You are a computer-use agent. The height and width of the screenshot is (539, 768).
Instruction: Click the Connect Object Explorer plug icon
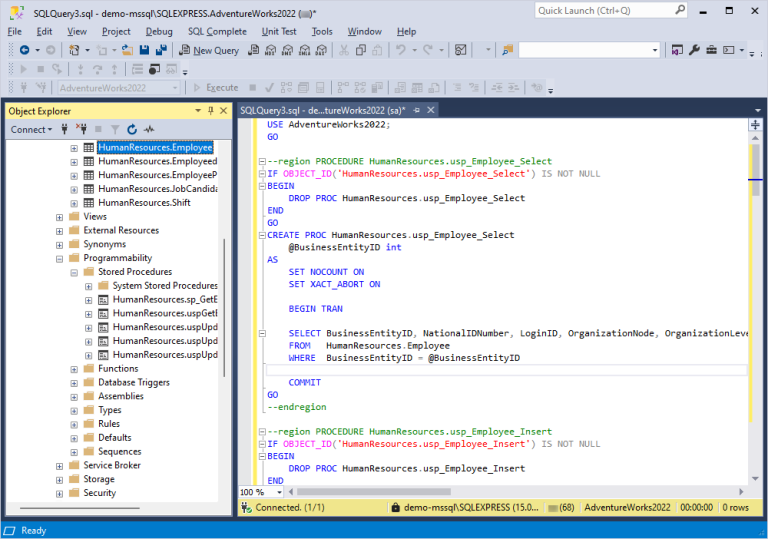(65, 129)
